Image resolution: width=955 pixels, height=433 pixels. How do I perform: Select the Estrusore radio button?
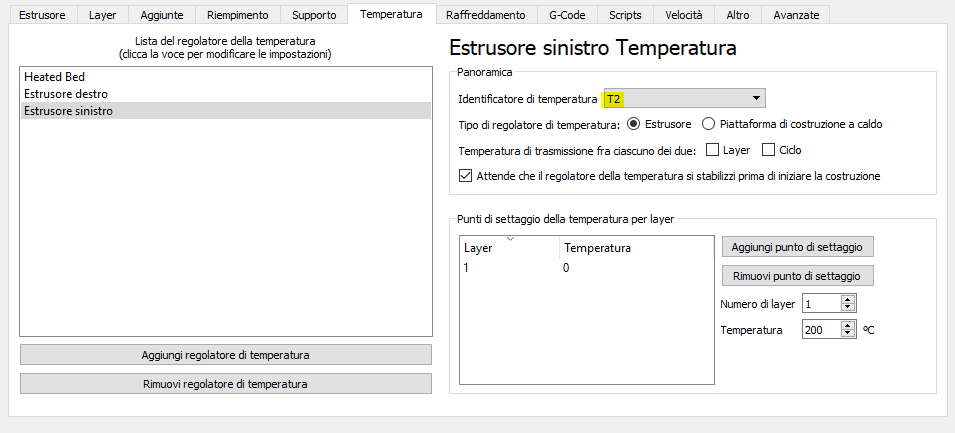pos(633,124)
